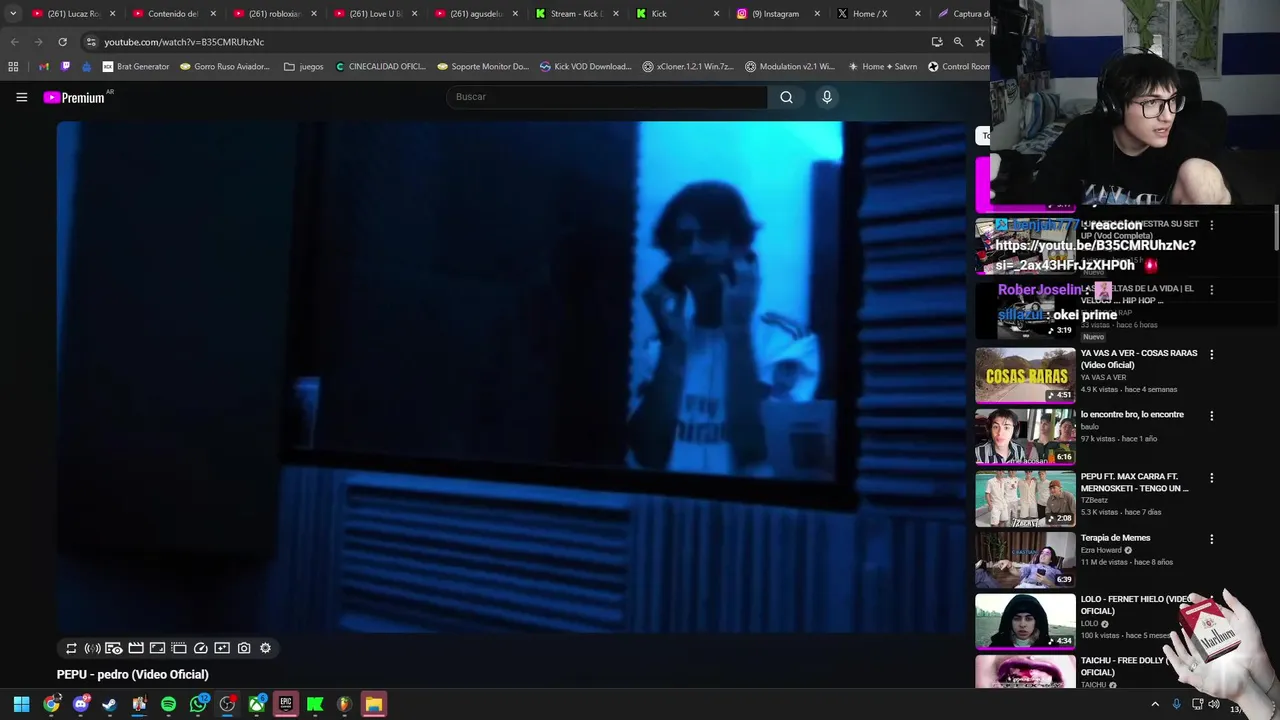Focus the Buscar search field
This screenshot has height=720, width=1280.
pyautogui.click(x=606, y=97)
